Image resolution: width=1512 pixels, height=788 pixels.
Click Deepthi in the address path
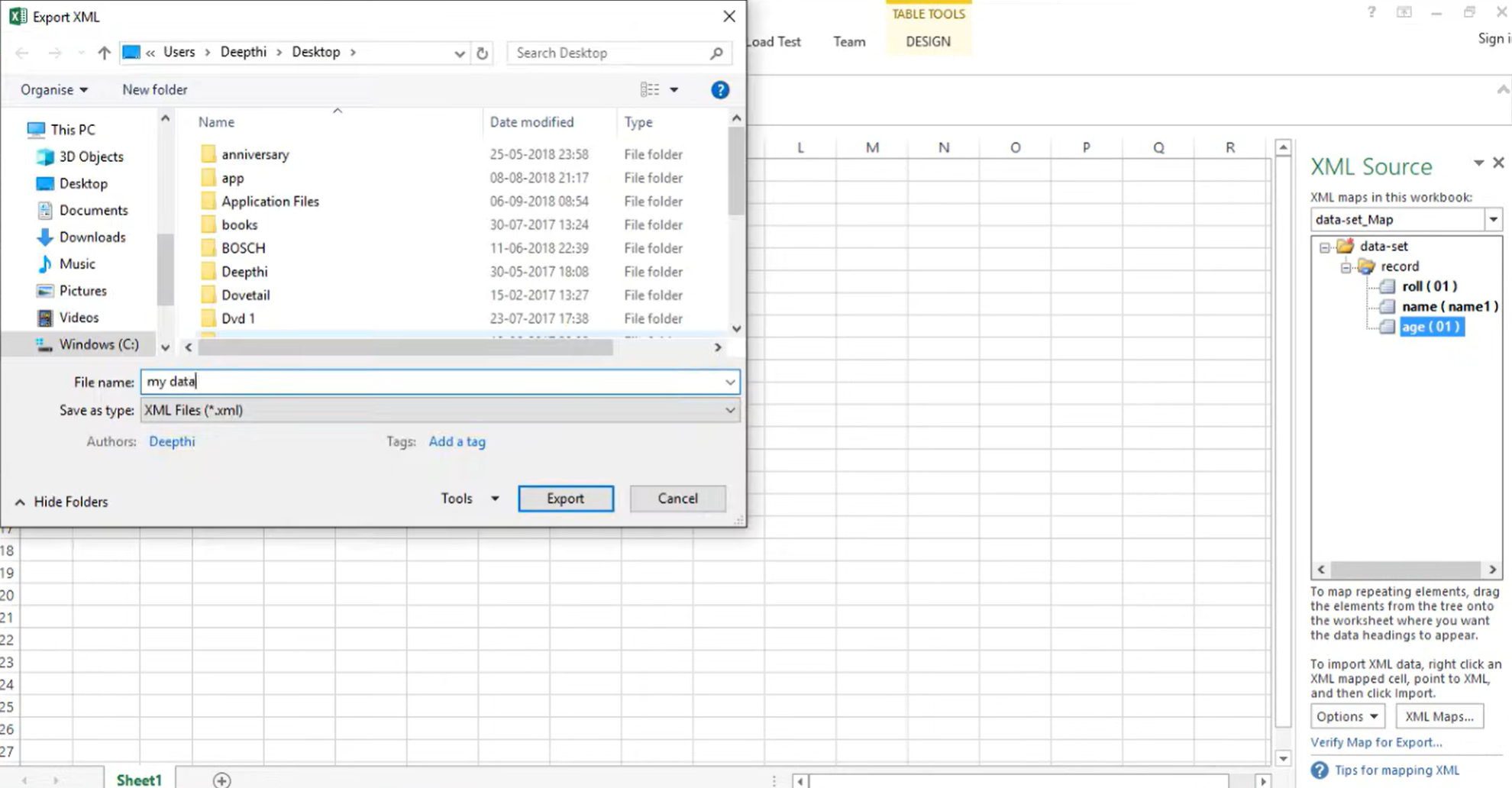click(x=244, y=52)
